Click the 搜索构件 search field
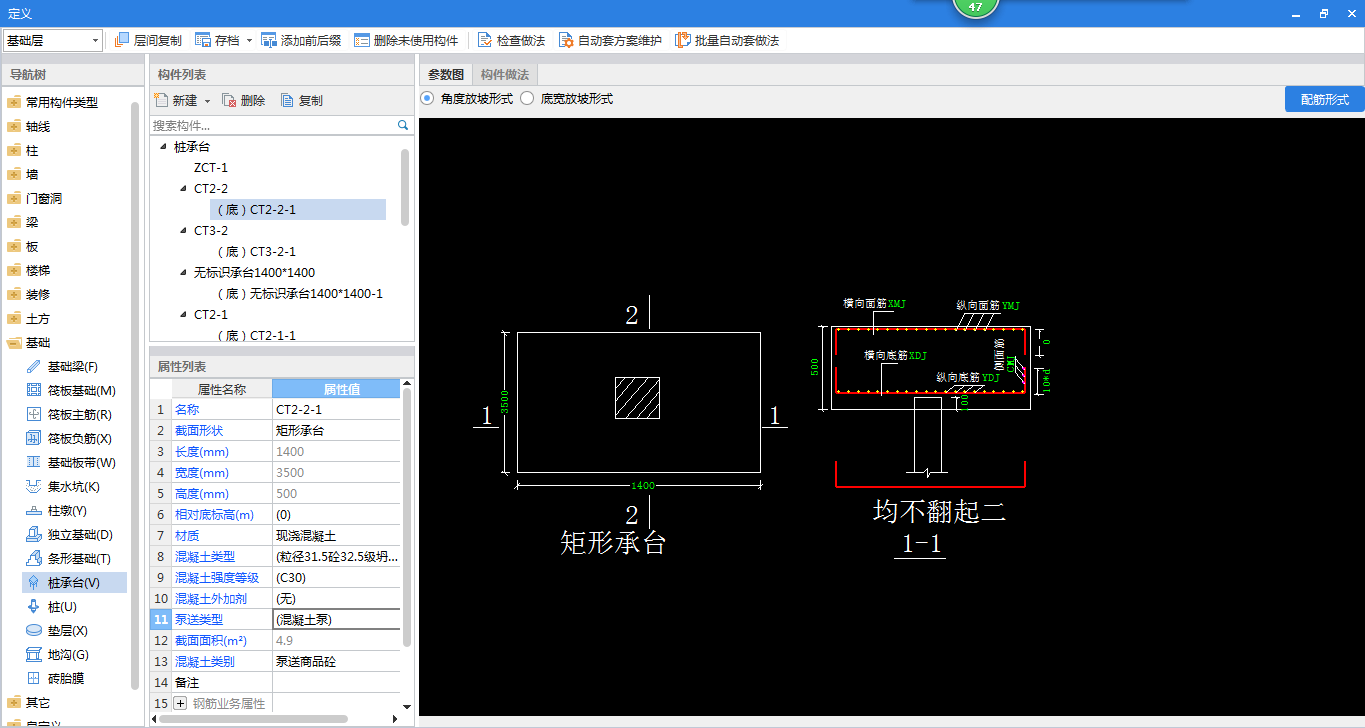 coord(273,126)
